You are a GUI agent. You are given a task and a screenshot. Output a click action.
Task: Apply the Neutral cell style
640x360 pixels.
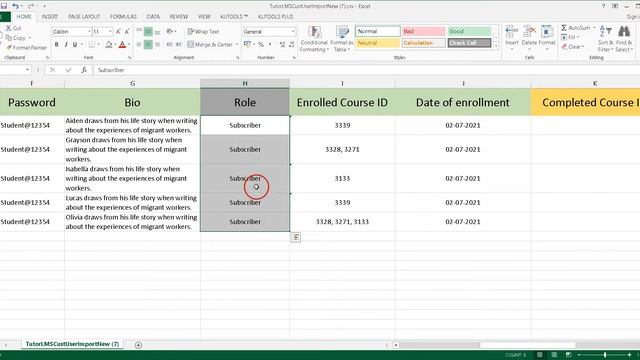click(x=378, y=43)
